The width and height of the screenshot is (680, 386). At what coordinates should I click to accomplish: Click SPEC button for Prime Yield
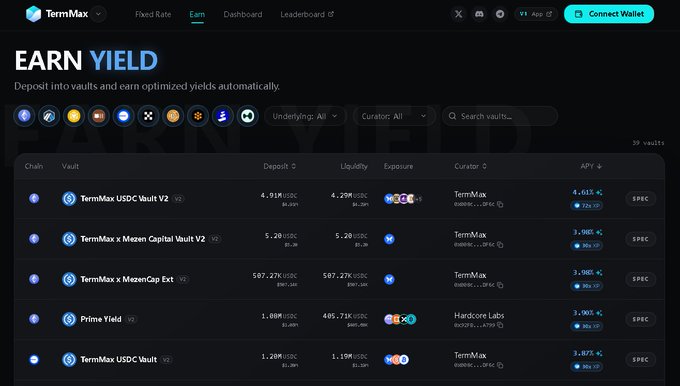(x=641, y=319)
